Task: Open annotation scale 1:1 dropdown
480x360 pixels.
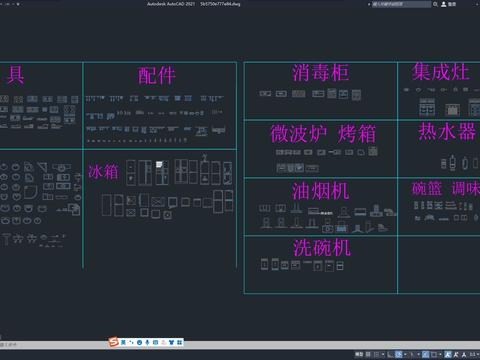Action: coord(474,354)
